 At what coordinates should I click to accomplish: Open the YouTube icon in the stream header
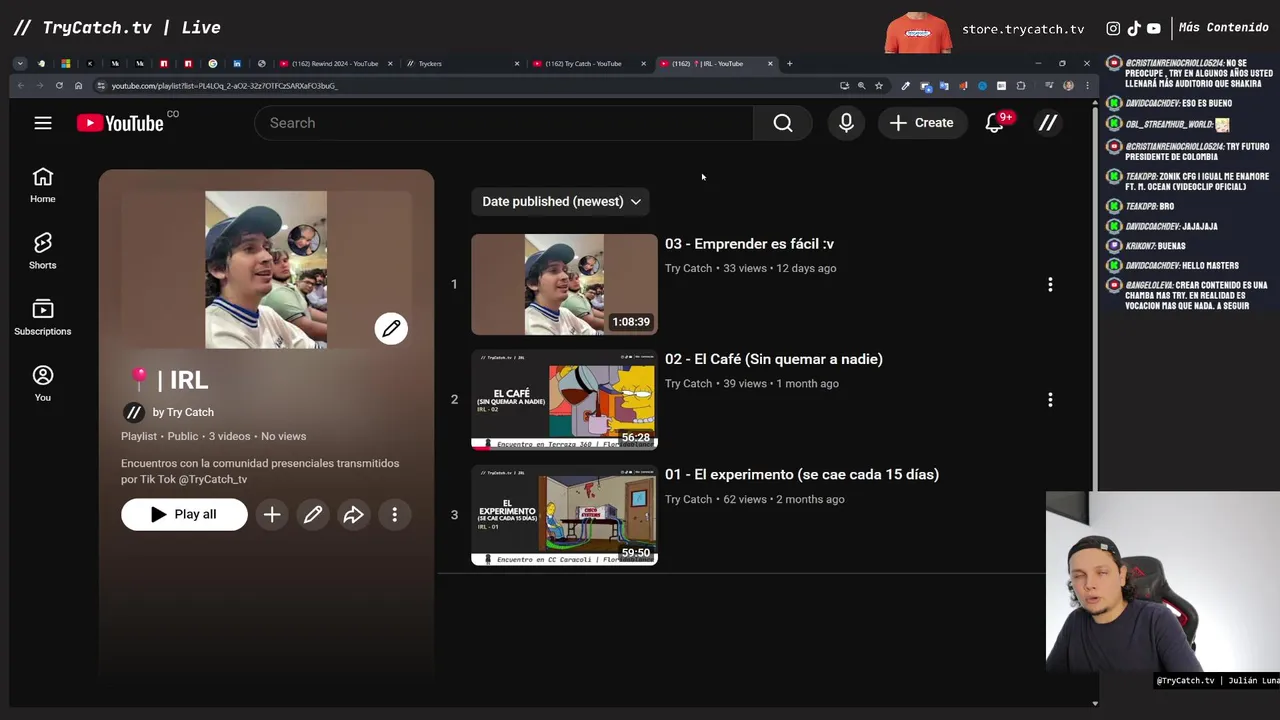[1154, 29]
